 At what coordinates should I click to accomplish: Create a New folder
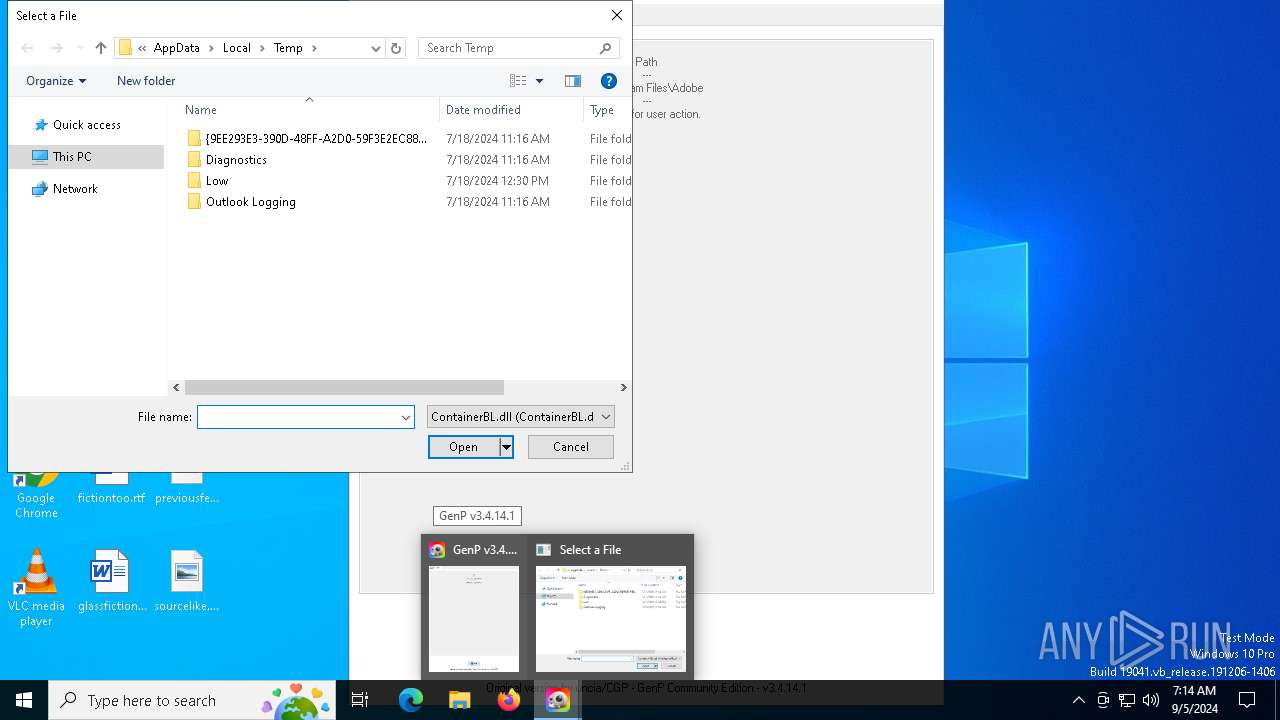pyautogui.click(x=146, y=81)
